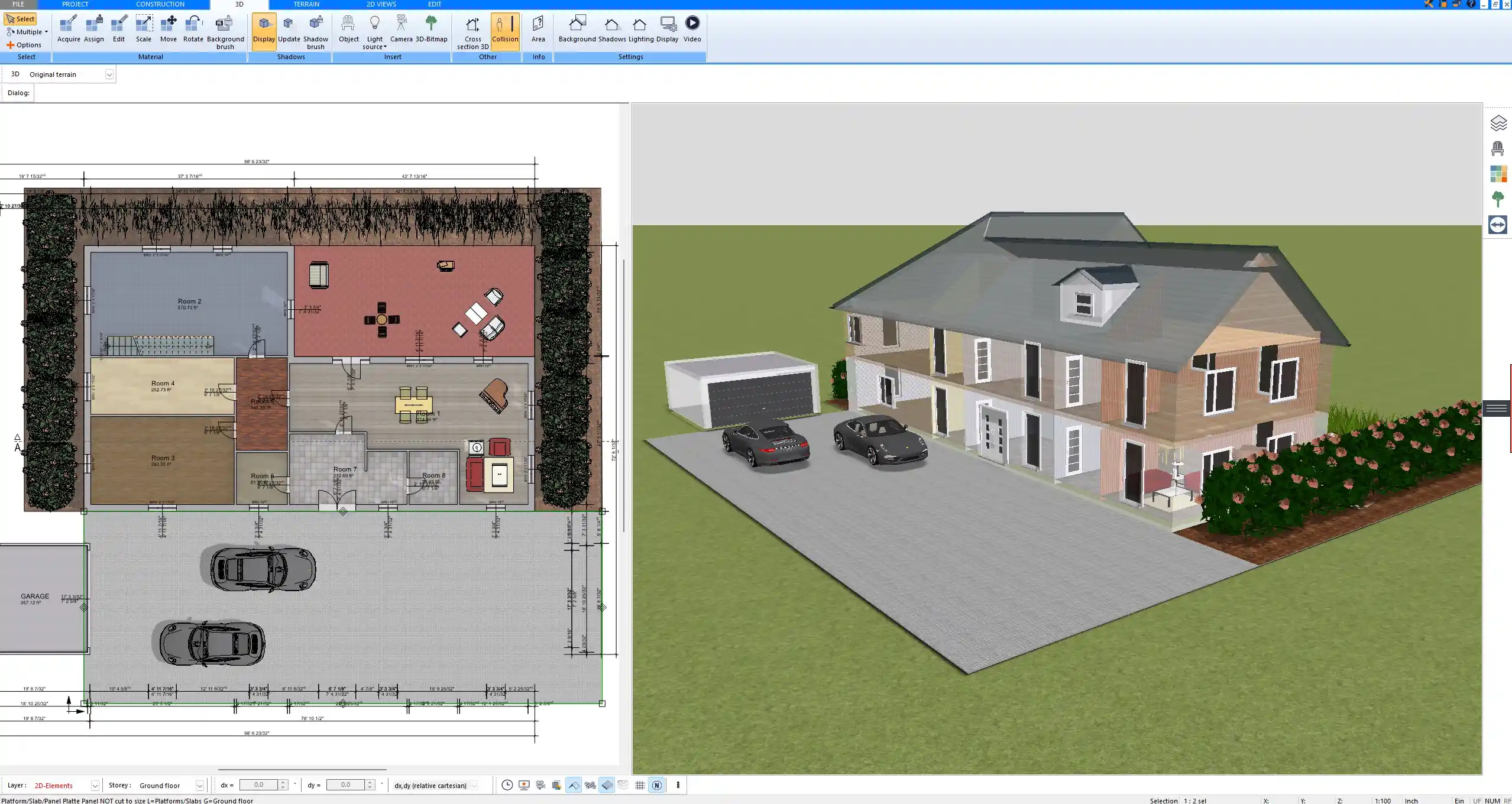Toggle the grid icon in bottom toolbar
This screenshot has height=804, width=1512.
pyautogui.click(x=640, y=785)
